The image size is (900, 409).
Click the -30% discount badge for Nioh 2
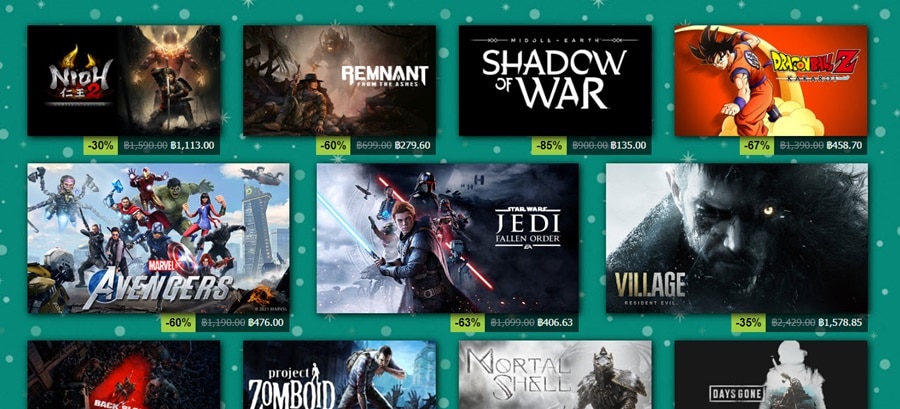(100, 146)
